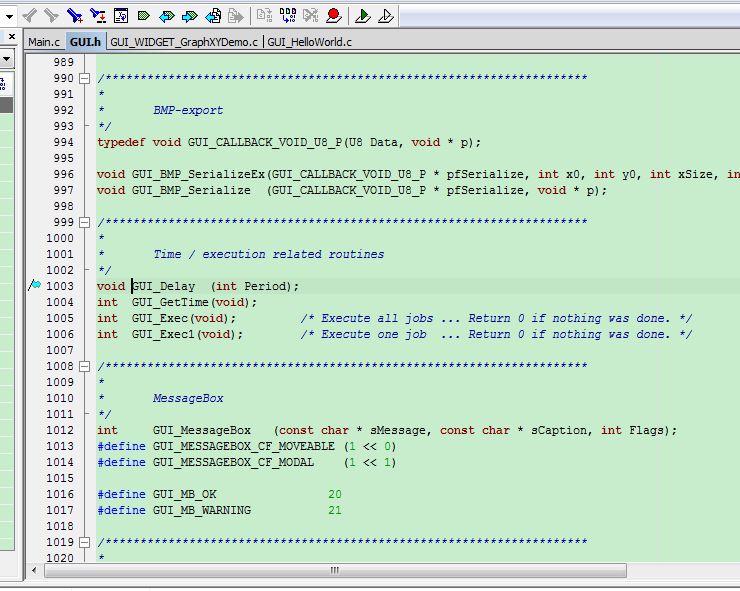The image size is (740, 591).
Task: Run Make using the colored files icon
Action: 287,16
